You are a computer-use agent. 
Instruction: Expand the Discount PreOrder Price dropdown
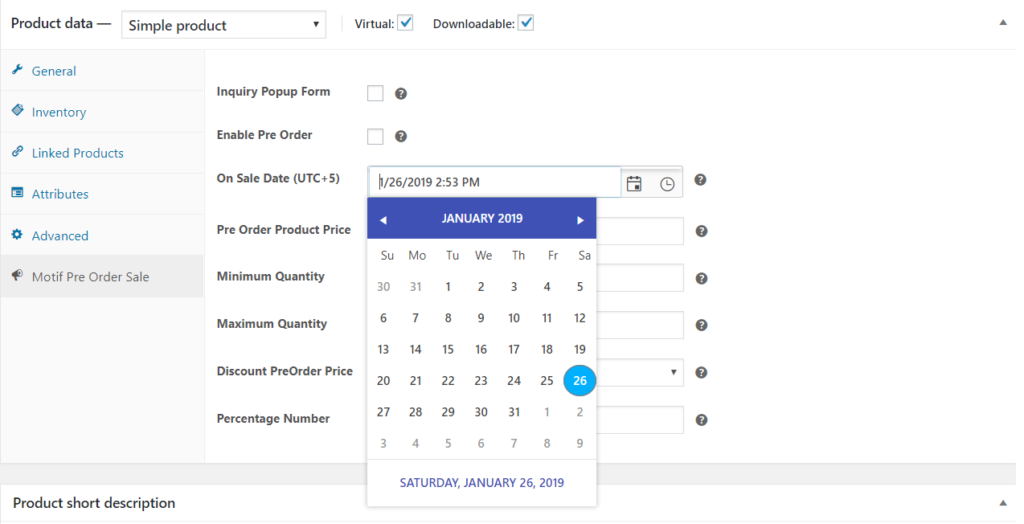click(674, 372)
